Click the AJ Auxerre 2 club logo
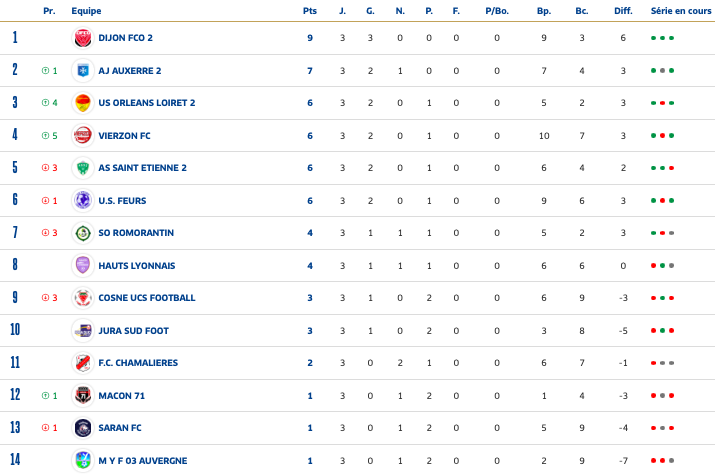Screen dimensions: 715x475 [x=83, y=71]
